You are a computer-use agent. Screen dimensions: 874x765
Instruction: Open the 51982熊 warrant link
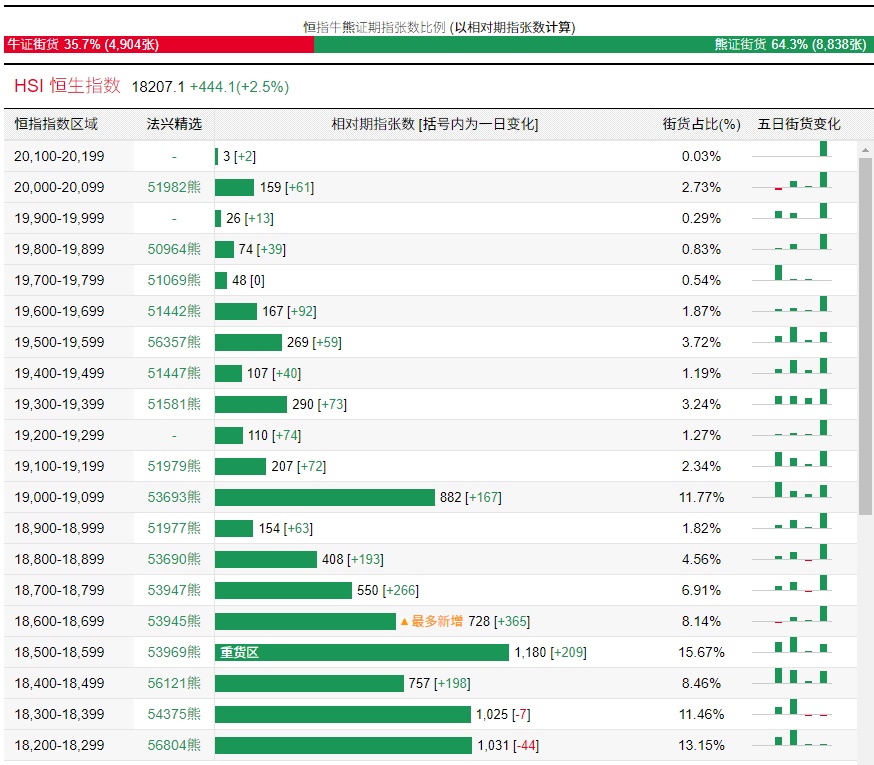pyautogui.click(x=174, y=187)
